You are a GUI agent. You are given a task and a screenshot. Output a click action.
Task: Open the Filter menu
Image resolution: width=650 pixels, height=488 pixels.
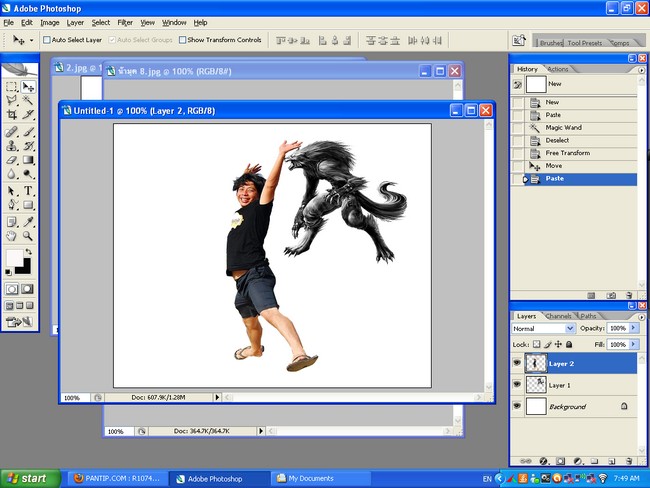pyautogui.click(x=125, y=23)
